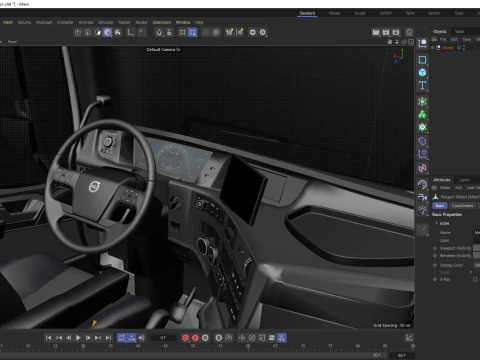Click the Record Active Objects button
Screen dimensions: 480x360
coord(185,338)
